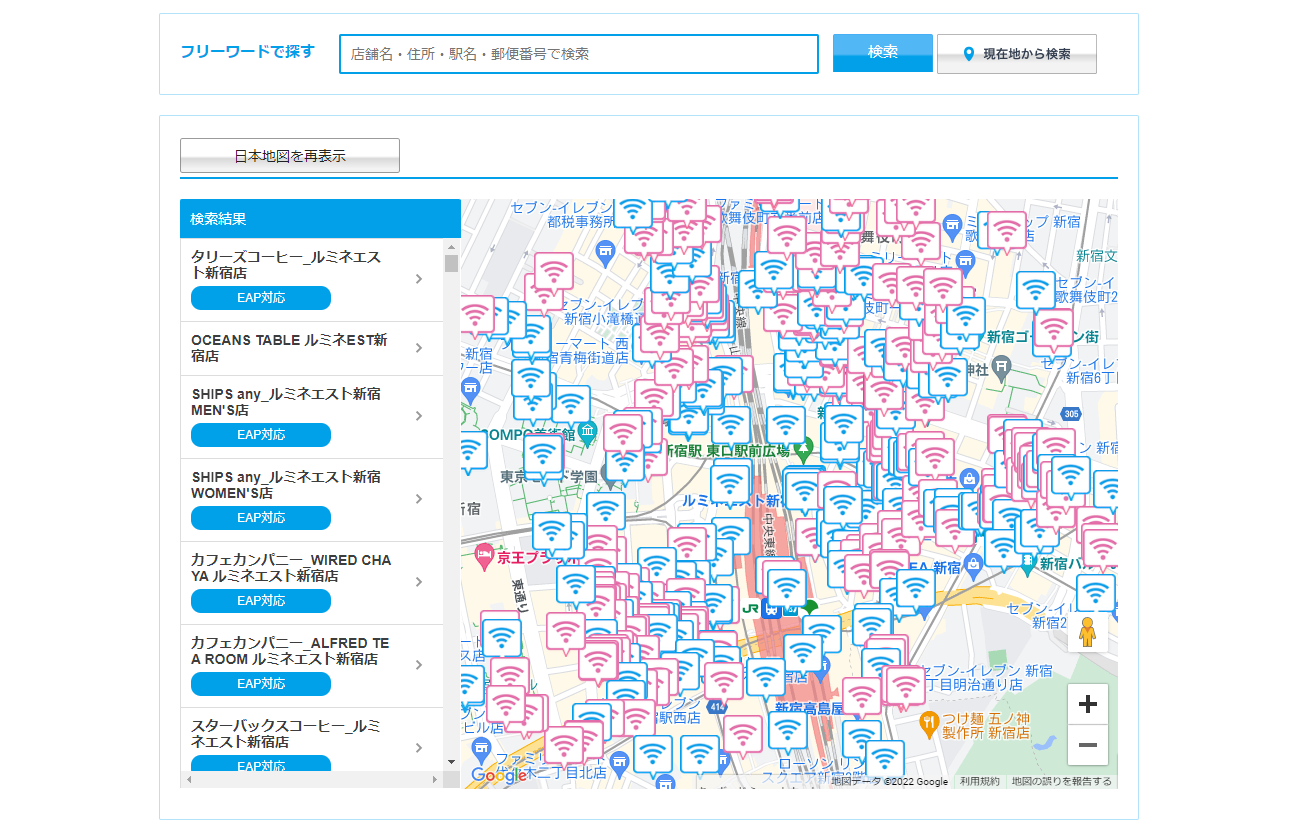Click 日本地図を再表示 button

[x=290, y=156]
